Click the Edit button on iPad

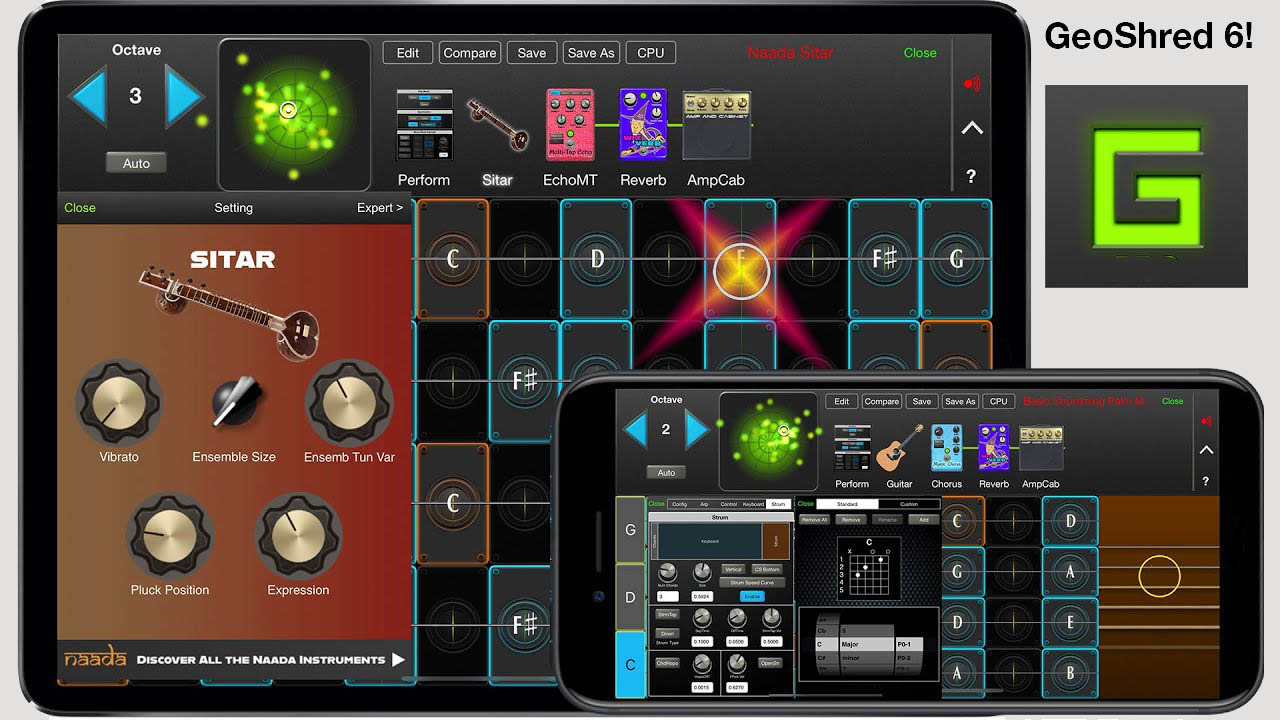tap(408, 53)
